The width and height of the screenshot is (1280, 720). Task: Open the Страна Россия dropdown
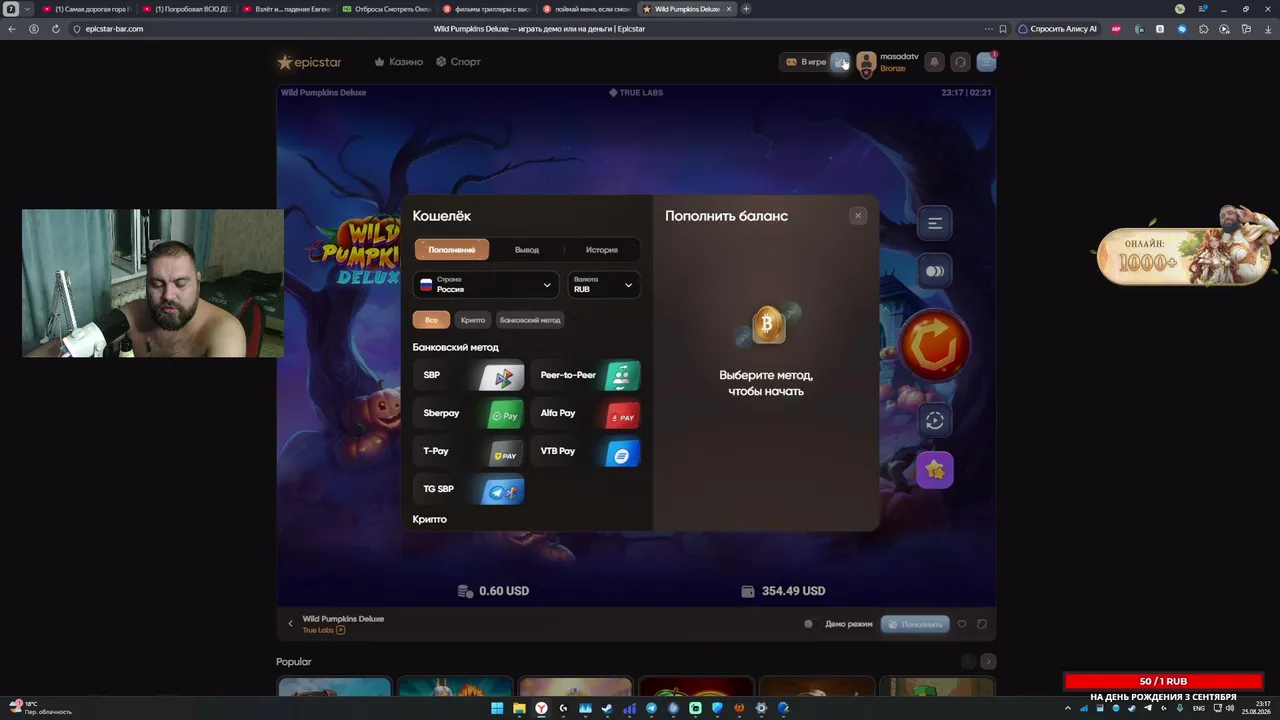(x=486, y=285)
